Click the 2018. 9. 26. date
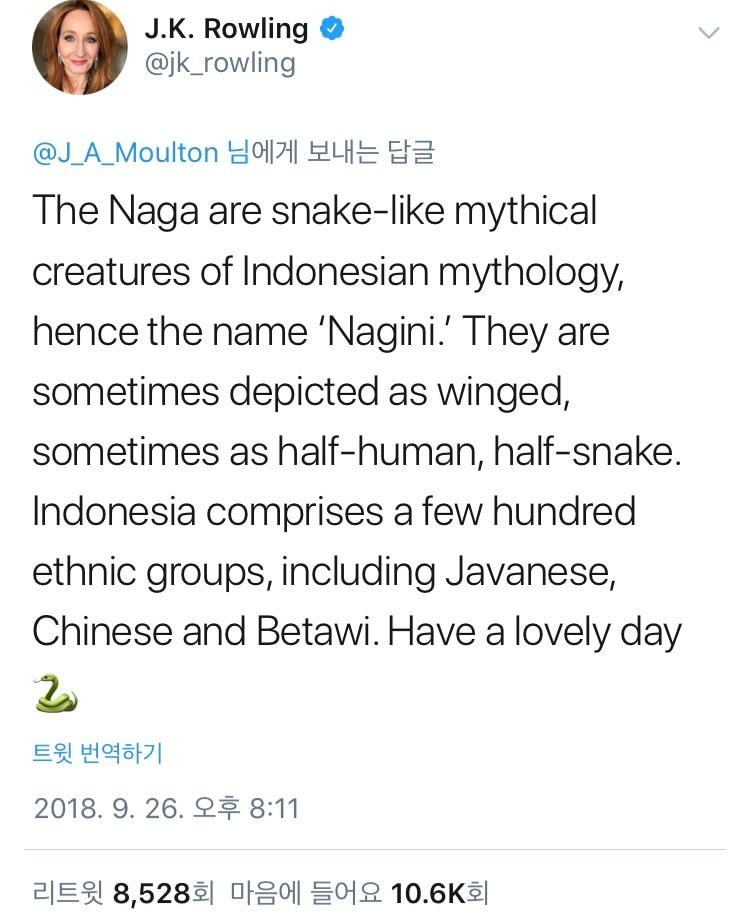Screen dimensions: 750x921 (x=108, y=808)
